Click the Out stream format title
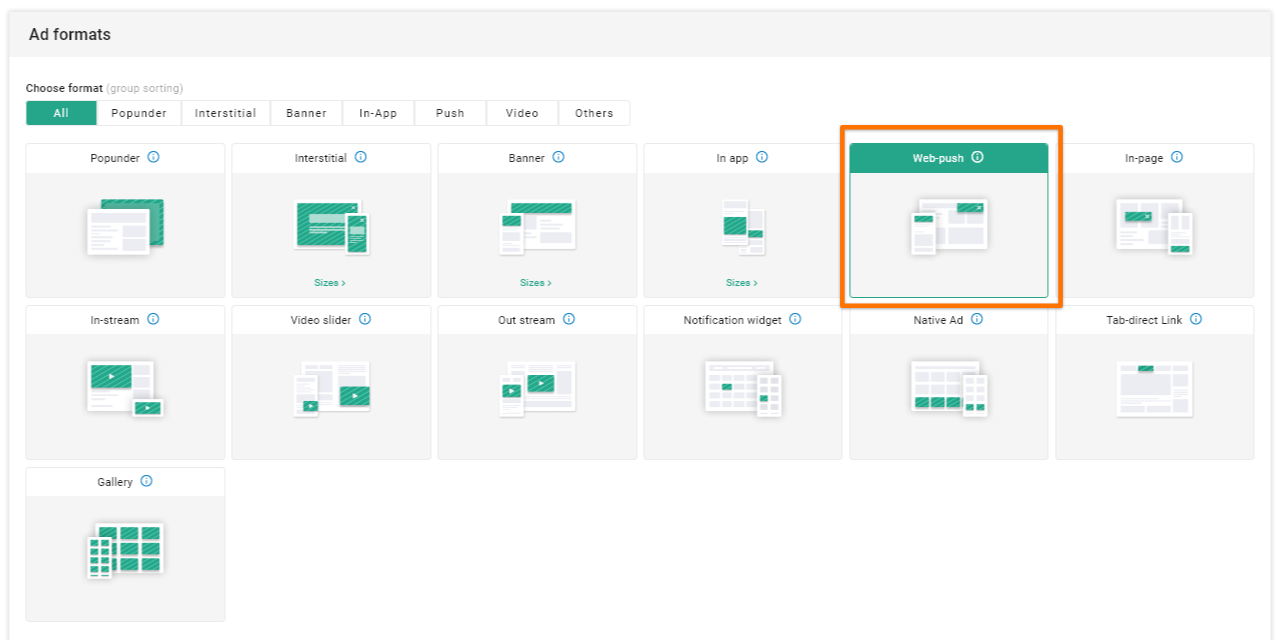Image resolution: width=1278 pixels, height=640 pixels. pyautogui.click(x=526, y=320)
